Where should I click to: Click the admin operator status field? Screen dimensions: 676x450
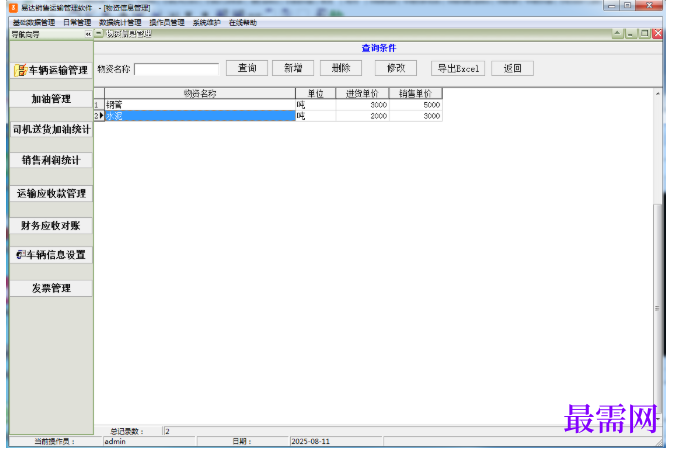tap(149, 441)
